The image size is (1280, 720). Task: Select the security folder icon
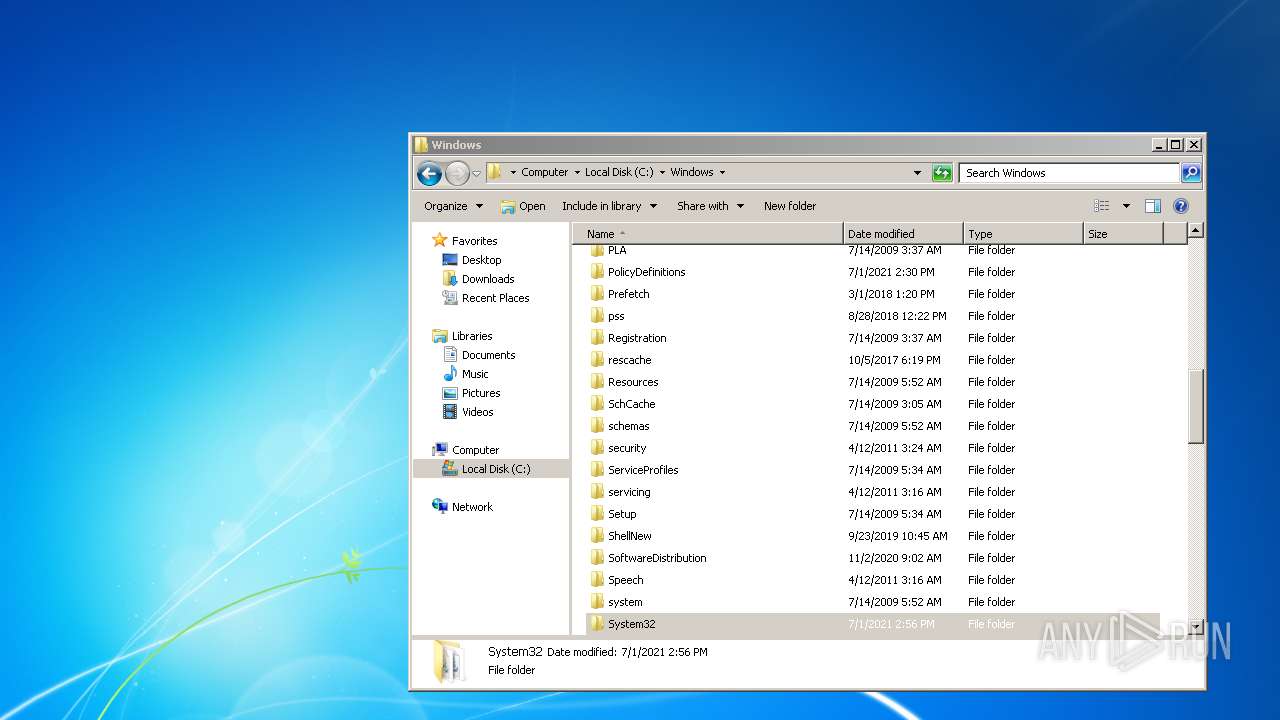(x=597, y=448)
